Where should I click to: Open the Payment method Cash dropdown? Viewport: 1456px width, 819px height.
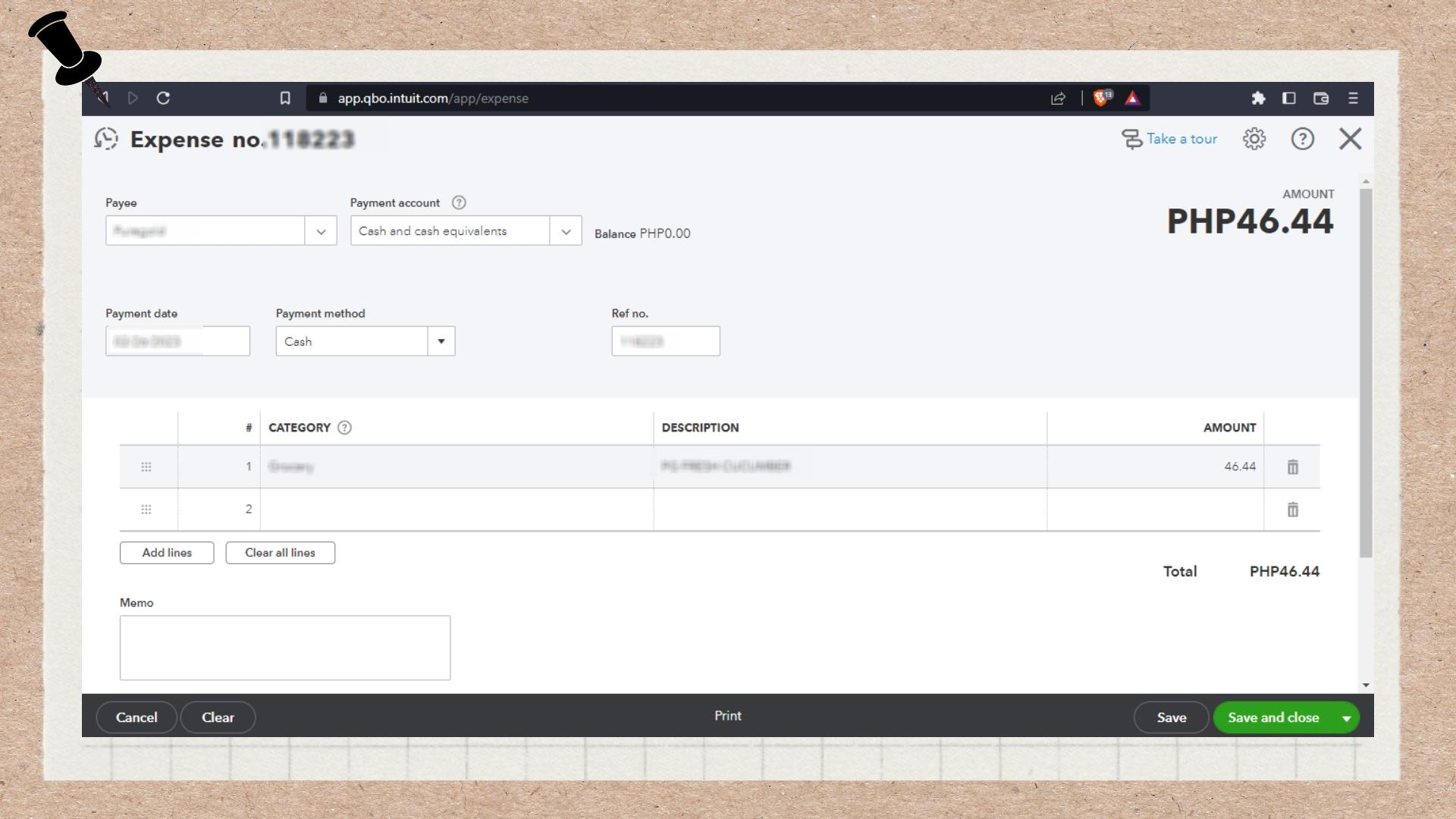(441, 341)
